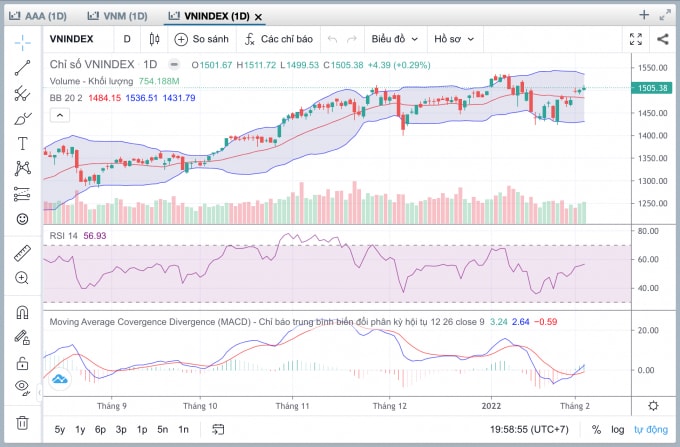The height and width of the screenshot is (447, 680).
Task: Hide all drawings with eye icon
Action: (x=23, y=387)
